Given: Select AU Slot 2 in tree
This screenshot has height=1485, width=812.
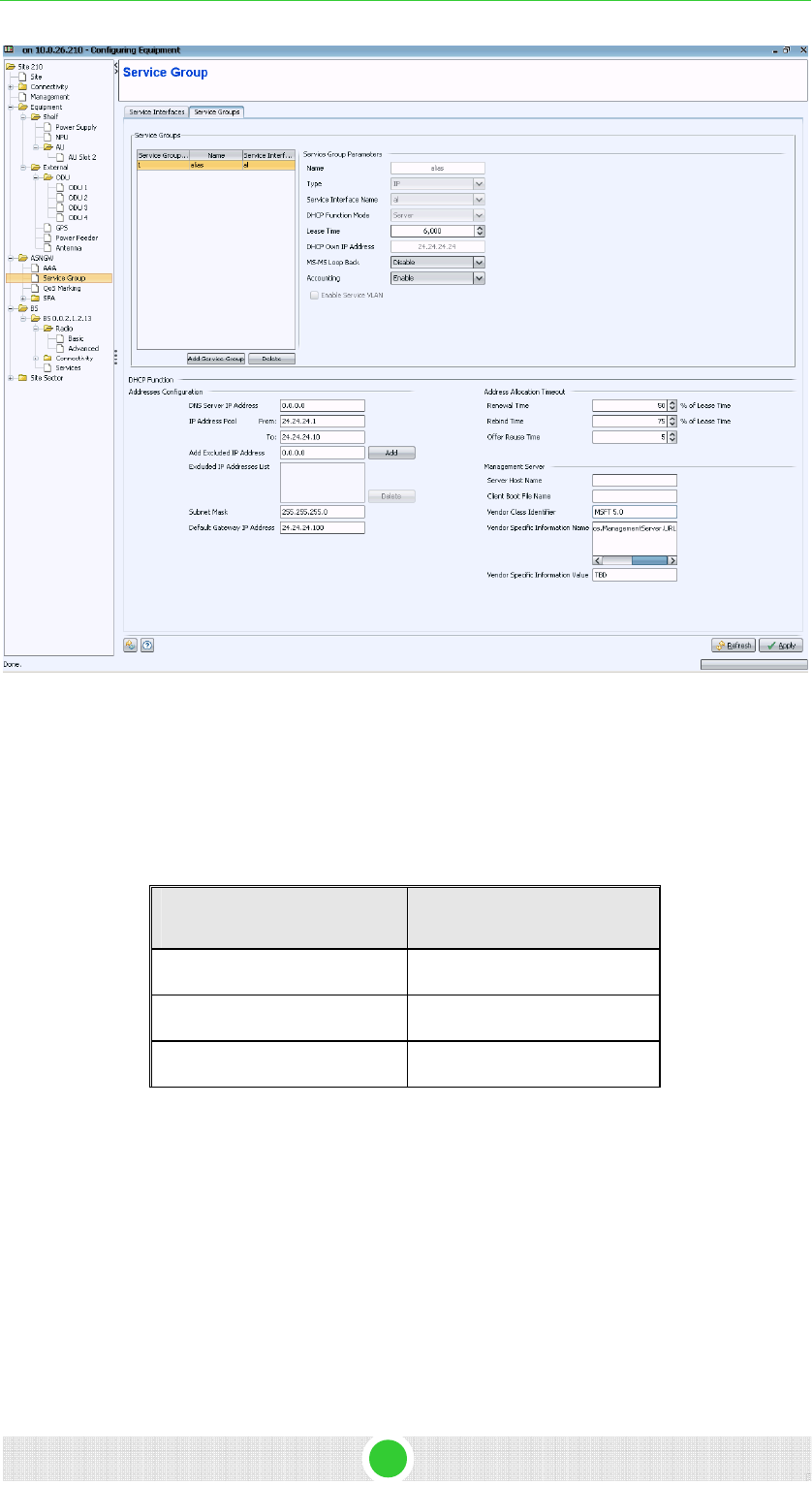Looking at the screenshot, I should click(78, 156).
